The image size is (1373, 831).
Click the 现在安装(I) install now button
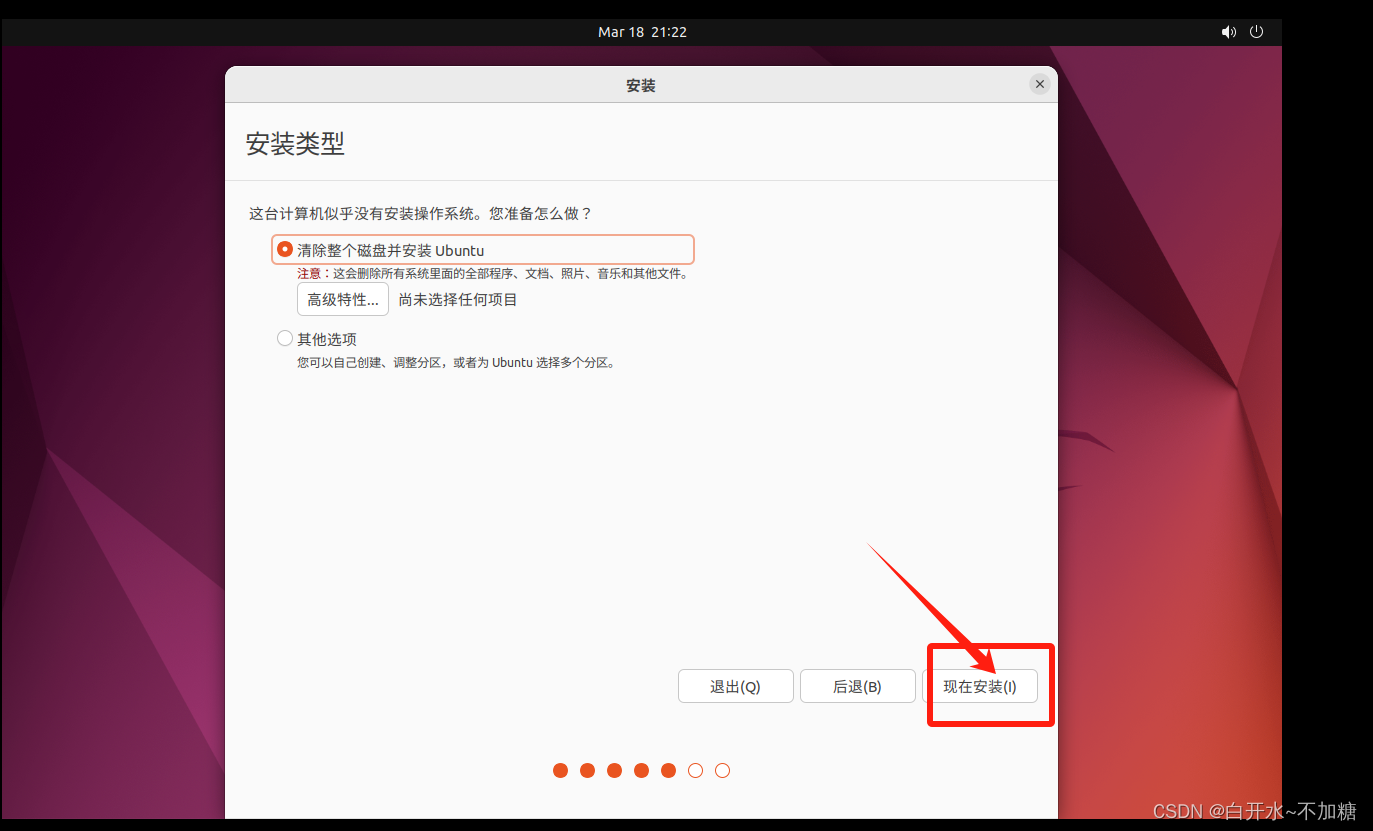980,687
